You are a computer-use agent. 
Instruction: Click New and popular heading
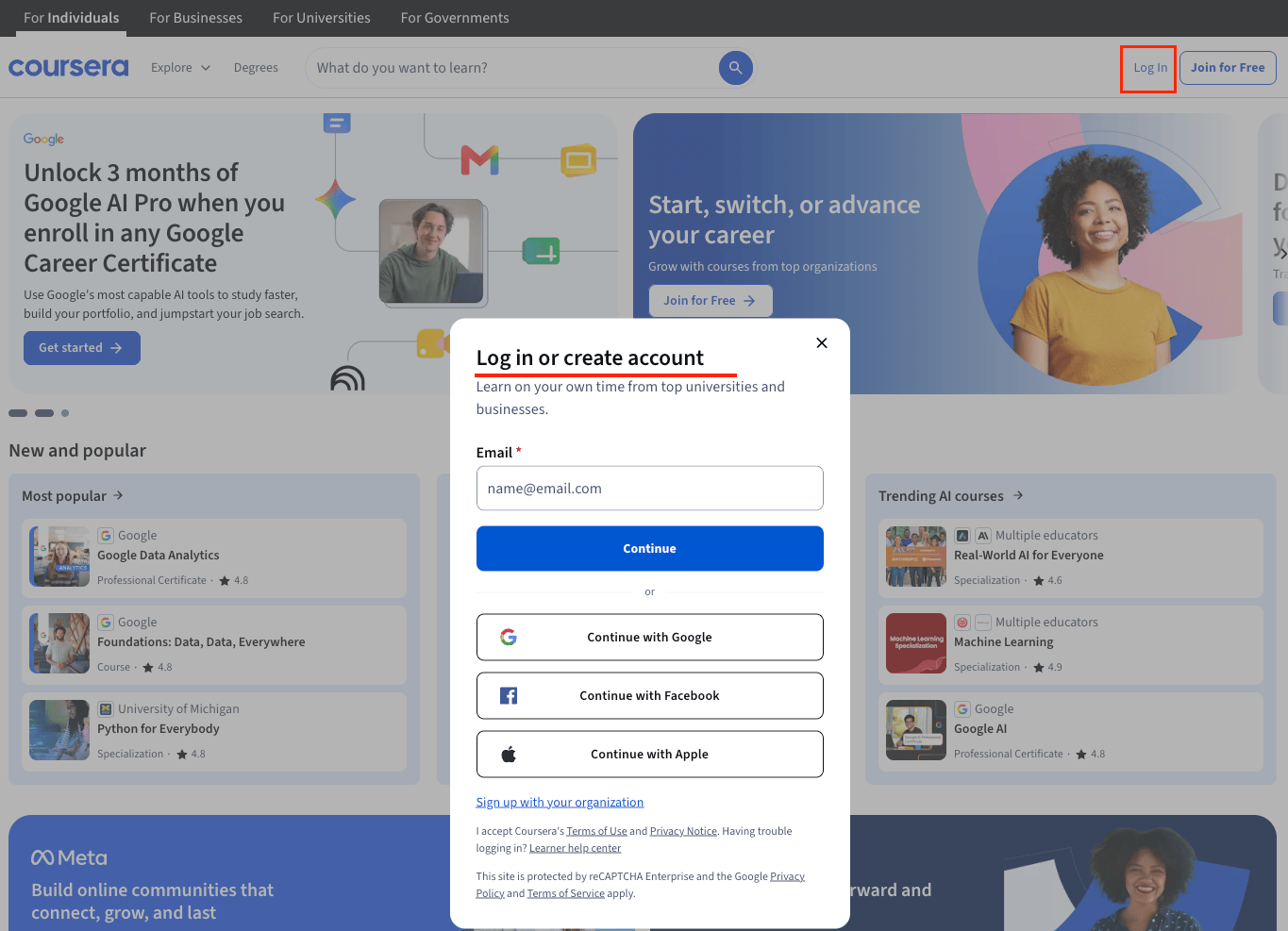(77, 451)
